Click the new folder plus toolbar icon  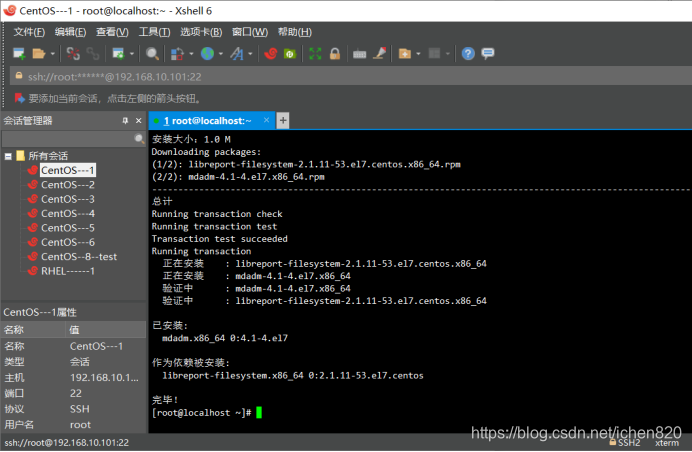pyautogui.click(x=405, y=54)
